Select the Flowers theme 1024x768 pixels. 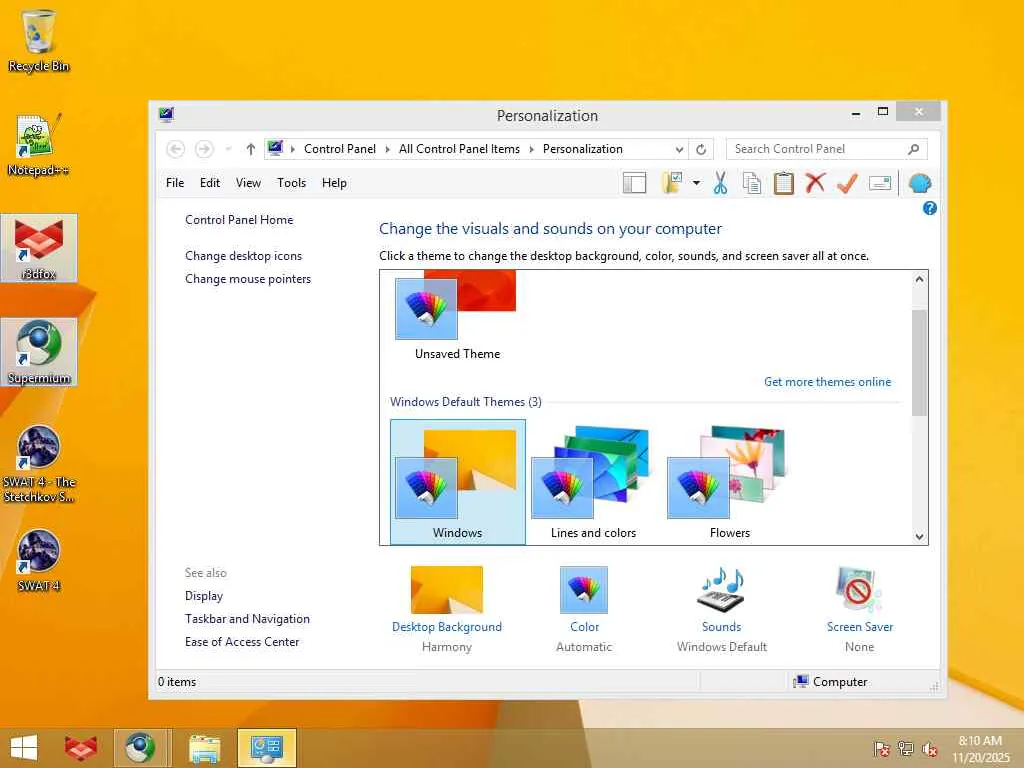click(729, 483)
